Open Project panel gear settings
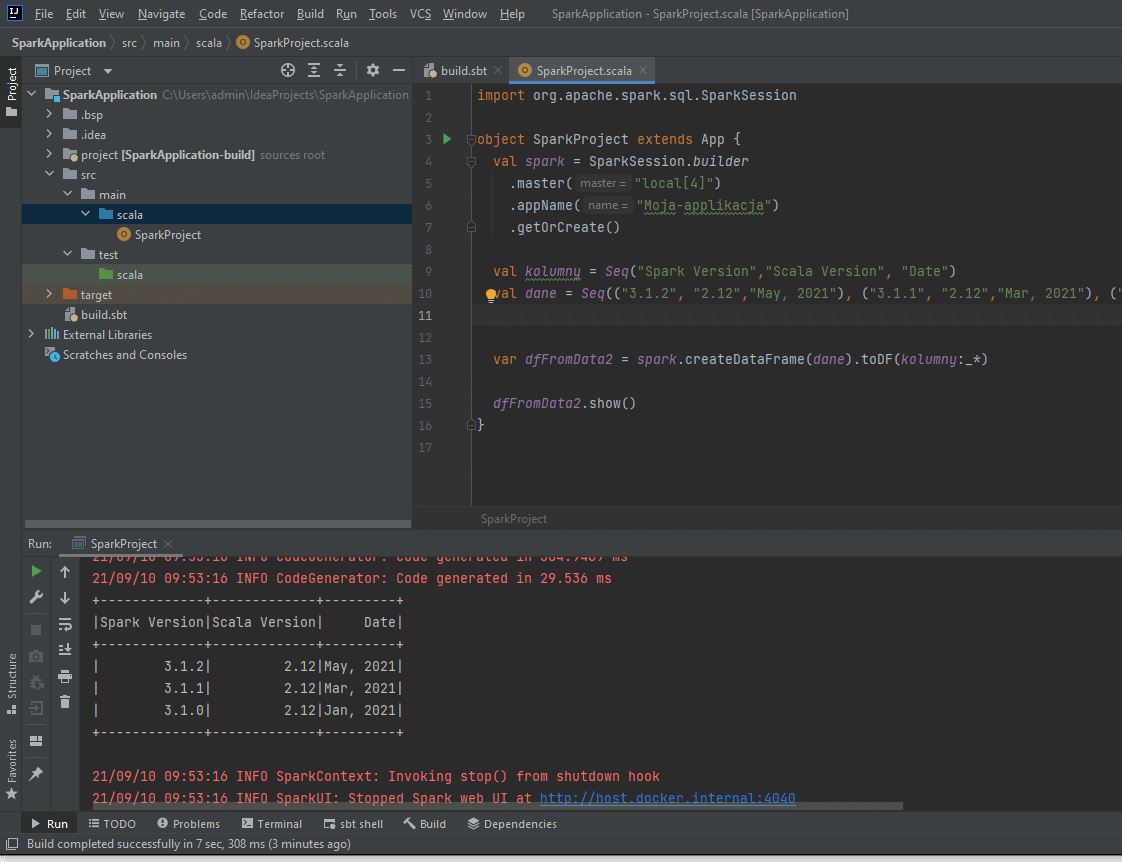The width and height of the screenshot is (1122, 862). [373, 70]
